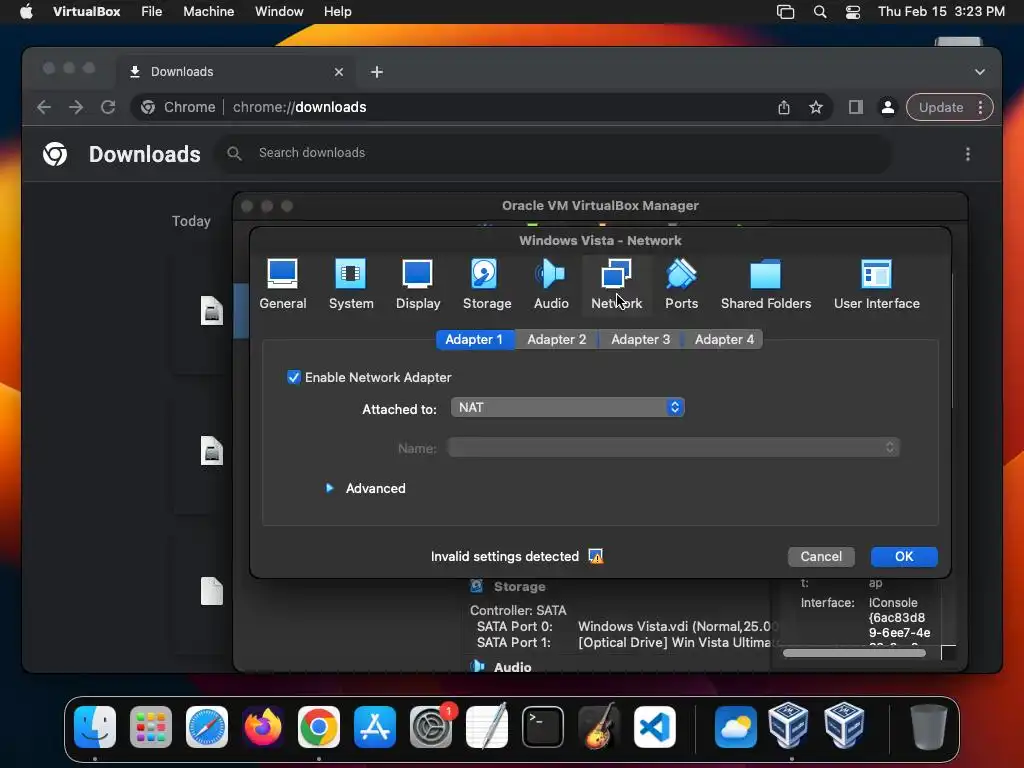
Task: Click the Storage heading in VirtualBox Manager
Action: click(x=519, y=586)
